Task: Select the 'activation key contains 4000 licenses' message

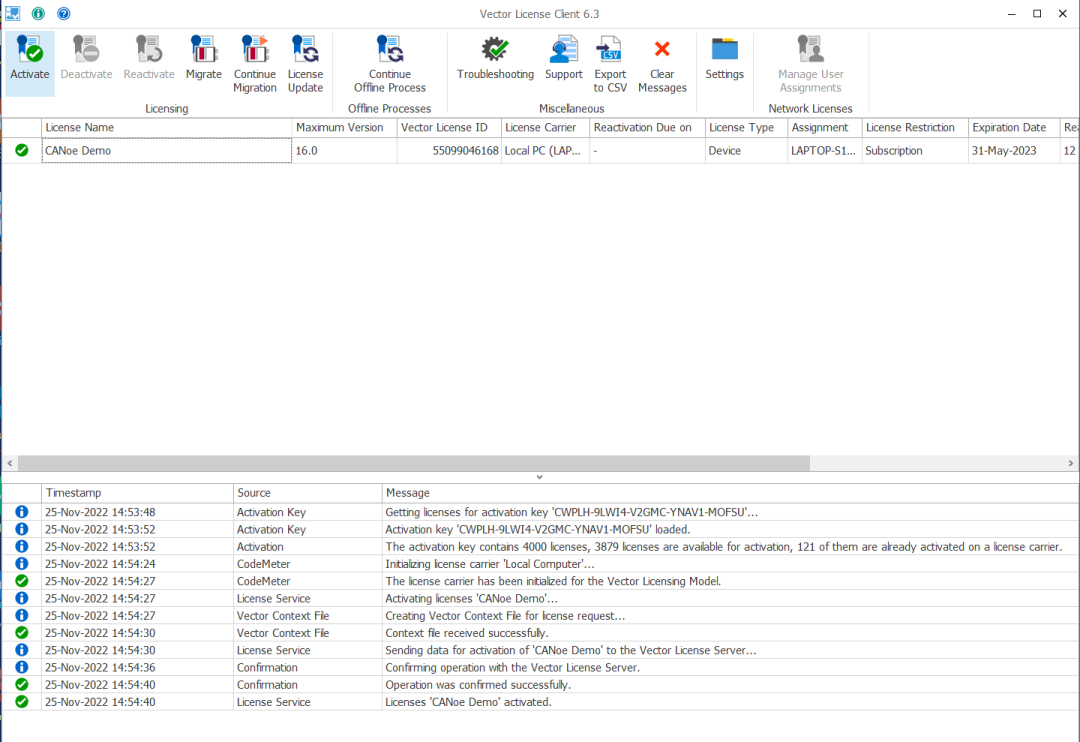Action: (724, 546)
